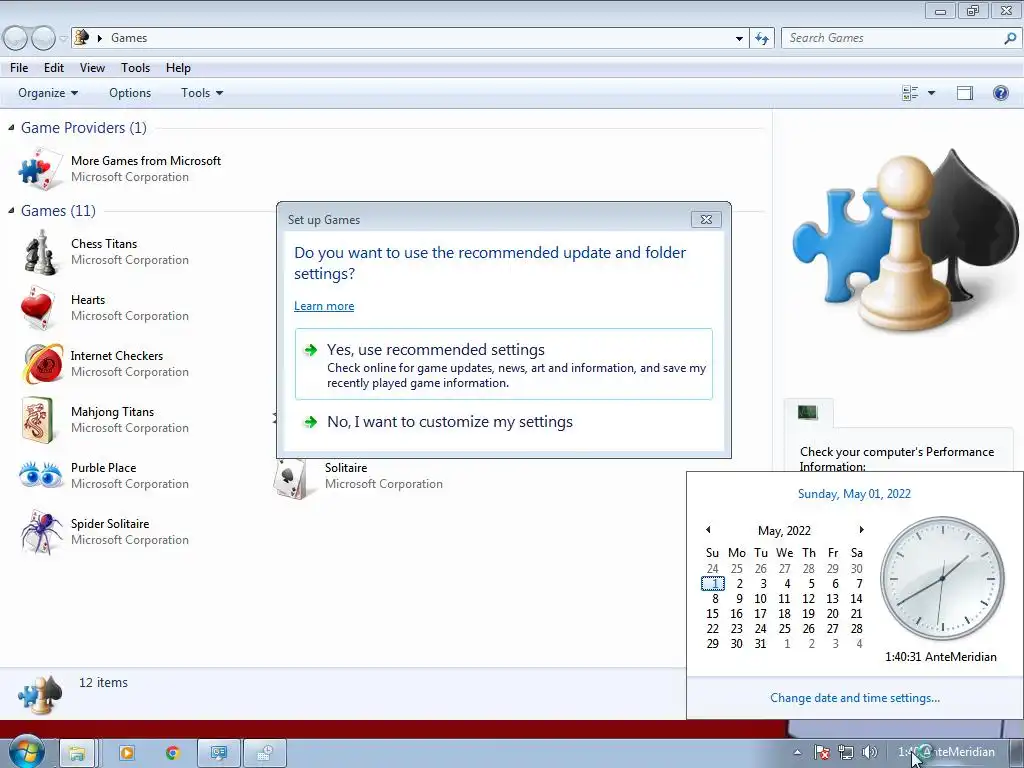Click the performance information icon in the details pane
The height and width of the screenshot is (768, 1024).
pyautogui.click(x=808, y=412)
